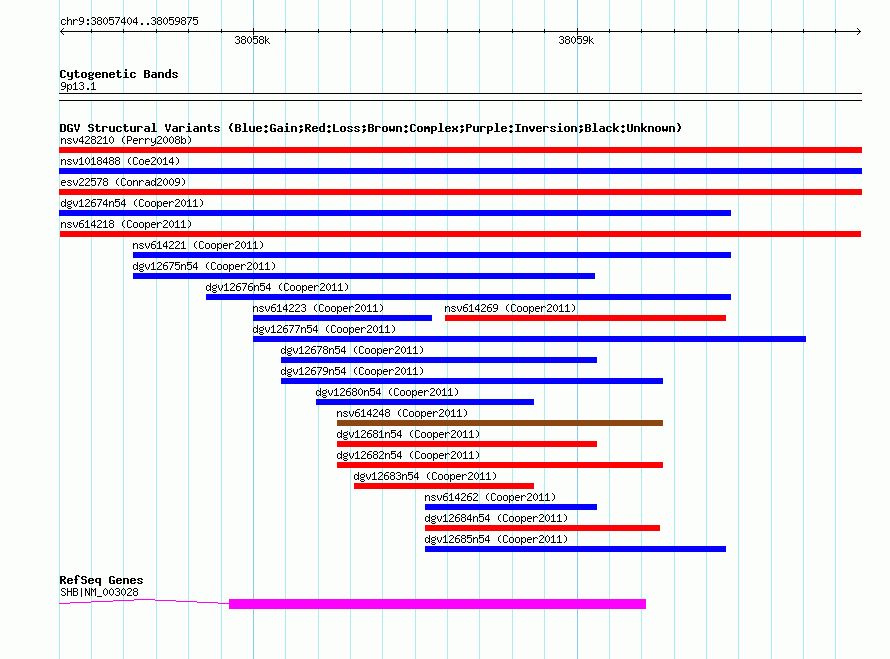The width and height of the screenshot is (890, 659).
Task: Open the esv22578 (Conrad2009) label
Action: click(123, 182)
